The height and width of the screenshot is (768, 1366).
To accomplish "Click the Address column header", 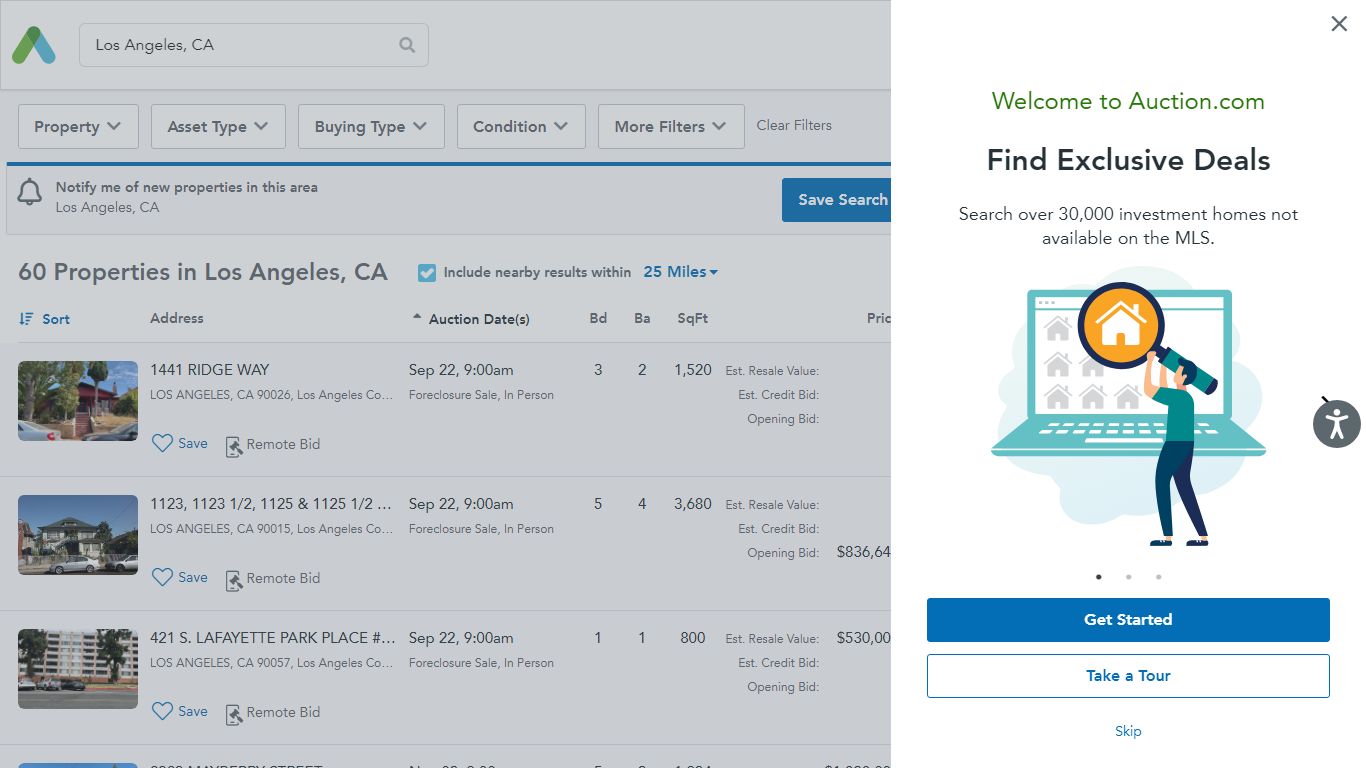I will [x=177, y=318].
